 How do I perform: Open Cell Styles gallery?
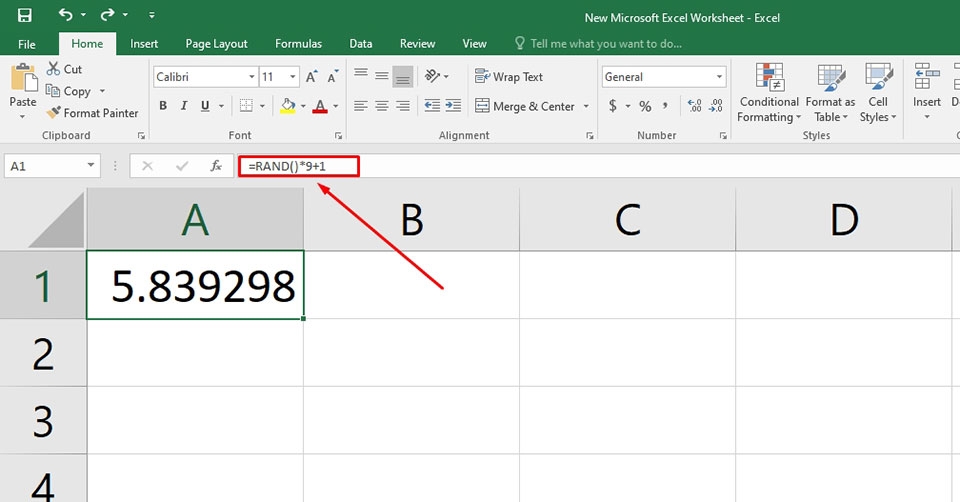(x=878, y=93)
